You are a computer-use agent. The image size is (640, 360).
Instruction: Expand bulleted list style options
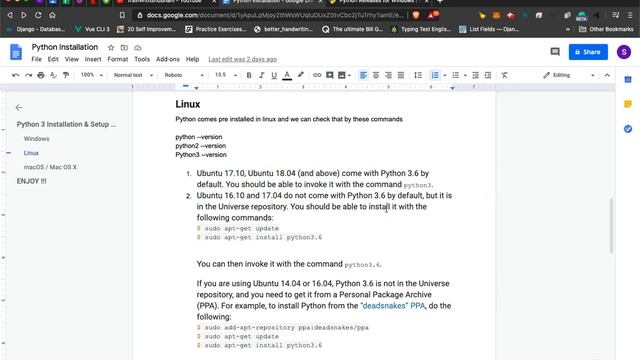click(465, 75)
